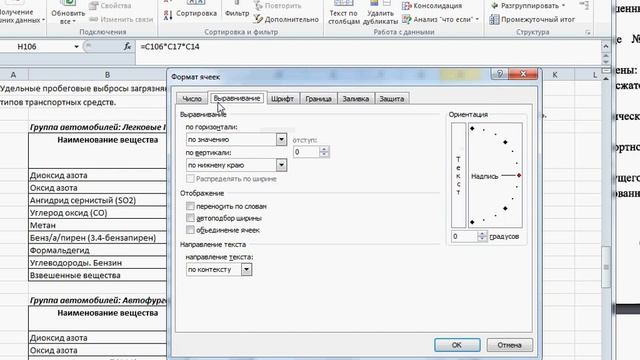The image size is (640, 360).
Task: Select vertical Текст orientation box
Action: coord(458,175)
